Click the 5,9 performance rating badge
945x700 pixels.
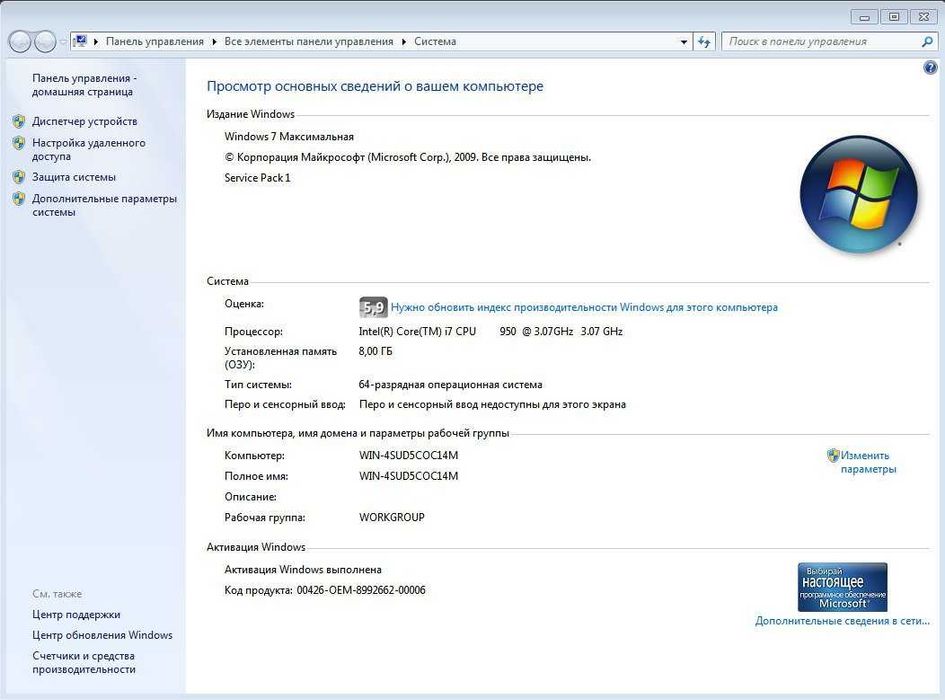point(373,307)
